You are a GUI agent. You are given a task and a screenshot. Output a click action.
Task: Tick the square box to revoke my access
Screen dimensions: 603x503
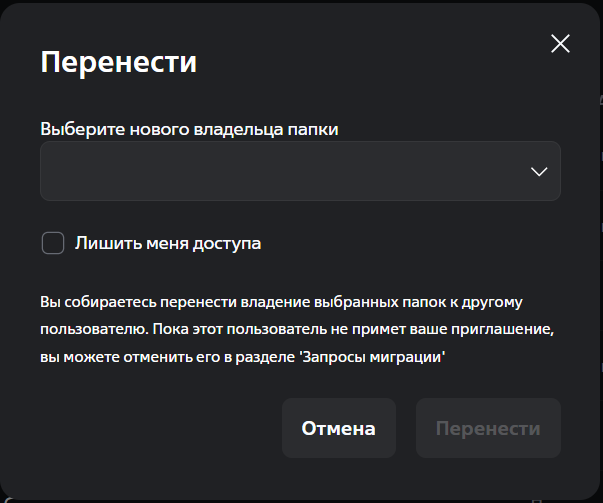point(53,243)
